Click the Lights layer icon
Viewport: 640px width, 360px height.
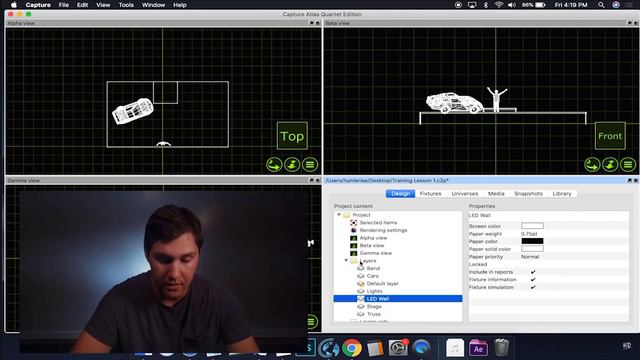[361, 291]
